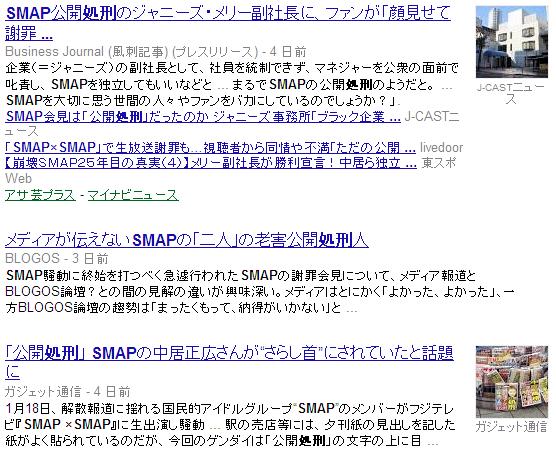The height and width of the screenshot is (454, 556).
Task: Open link 「SMAP×SMAP」で生放送謝罪も
Action: point(210,147)
